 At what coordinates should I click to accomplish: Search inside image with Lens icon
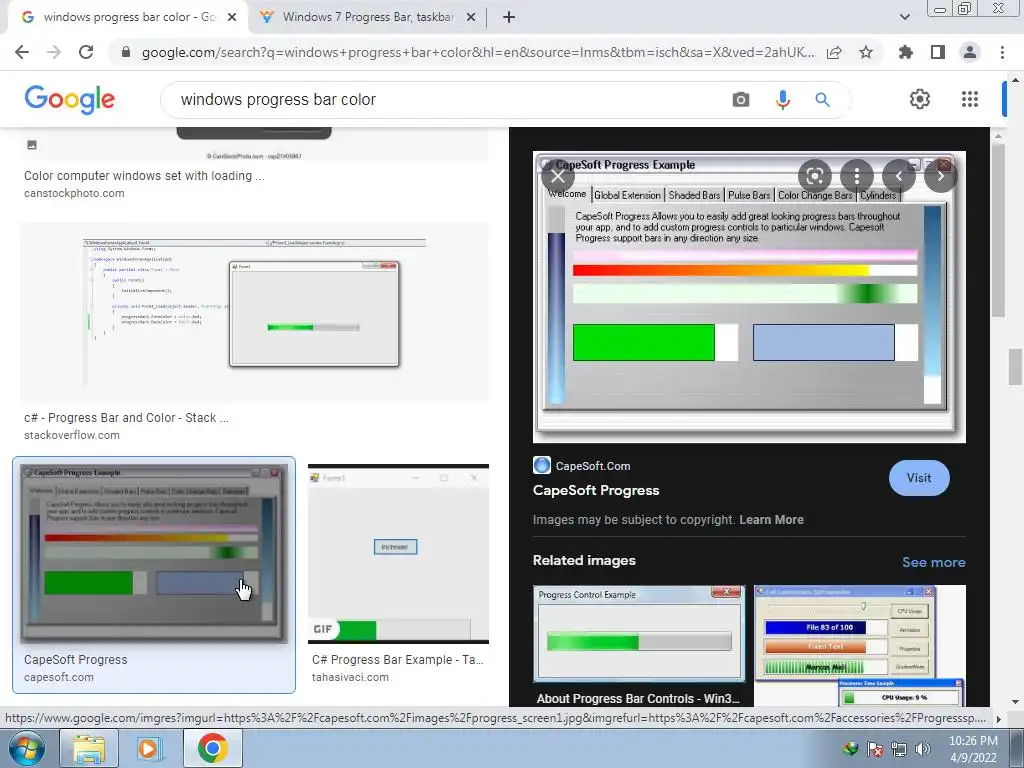(815, 176)
